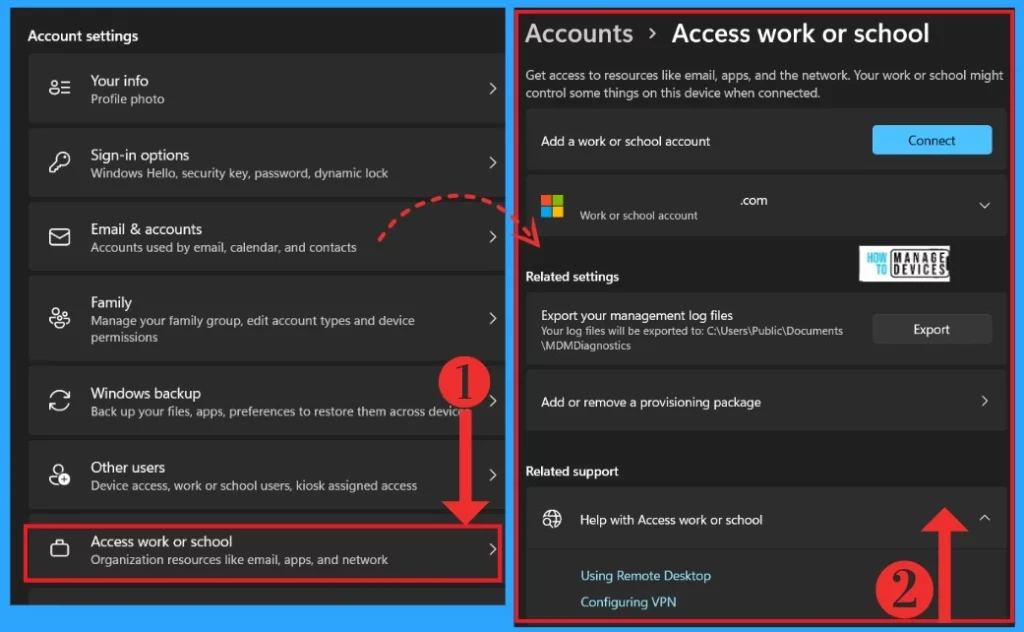Image resolution: width=1024 pixels, height=632 pixels.
Task: Click the Profile photo subtitle
Action: [x=127, y=99]
